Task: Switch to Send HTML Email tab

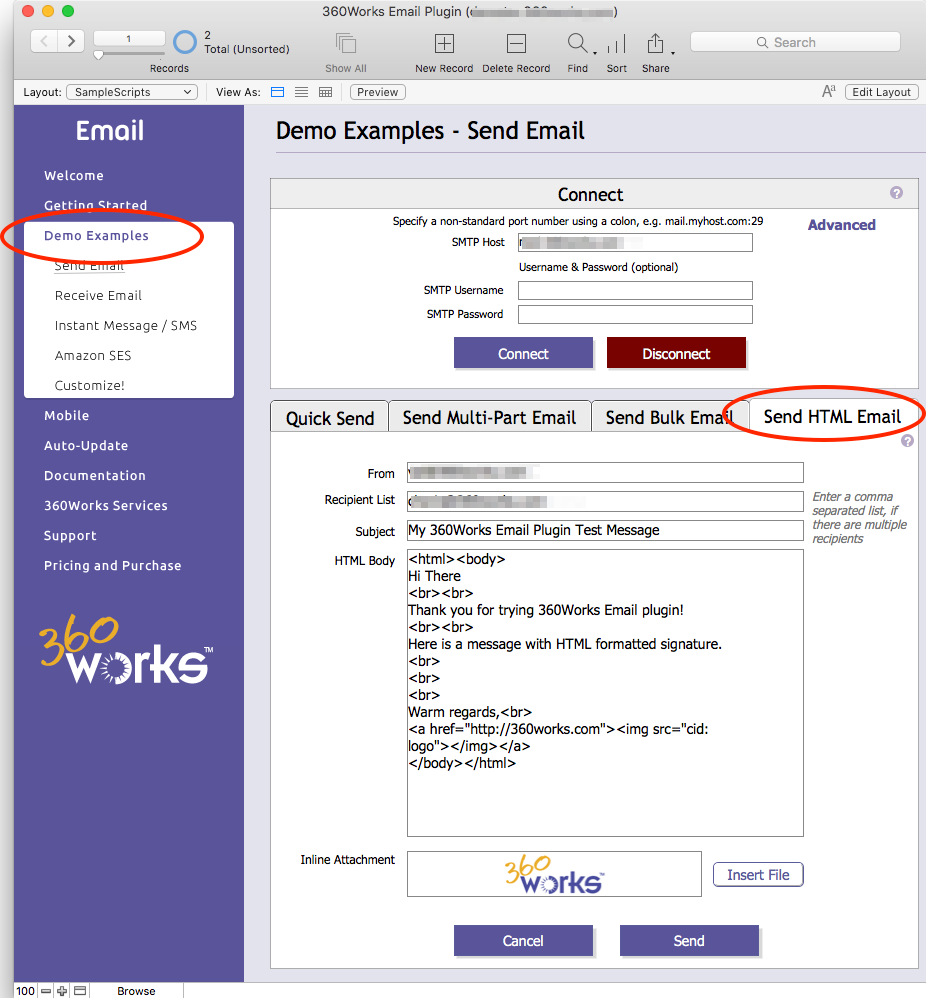Action: tap(832, 416)
